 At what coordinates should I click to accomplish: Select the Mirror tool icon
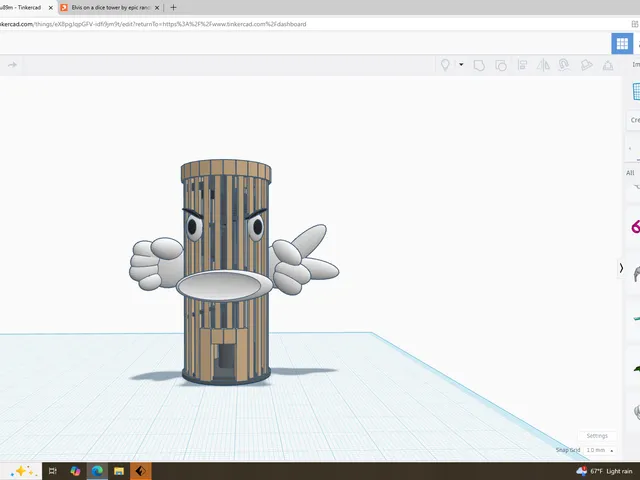point(543,65)
